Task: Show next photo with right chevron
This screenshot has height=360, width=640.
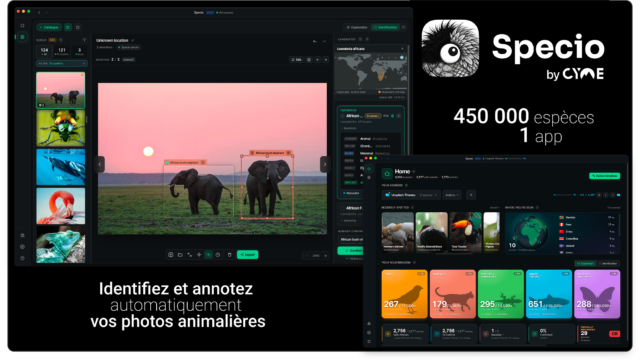Action: (x=325, y=164)
